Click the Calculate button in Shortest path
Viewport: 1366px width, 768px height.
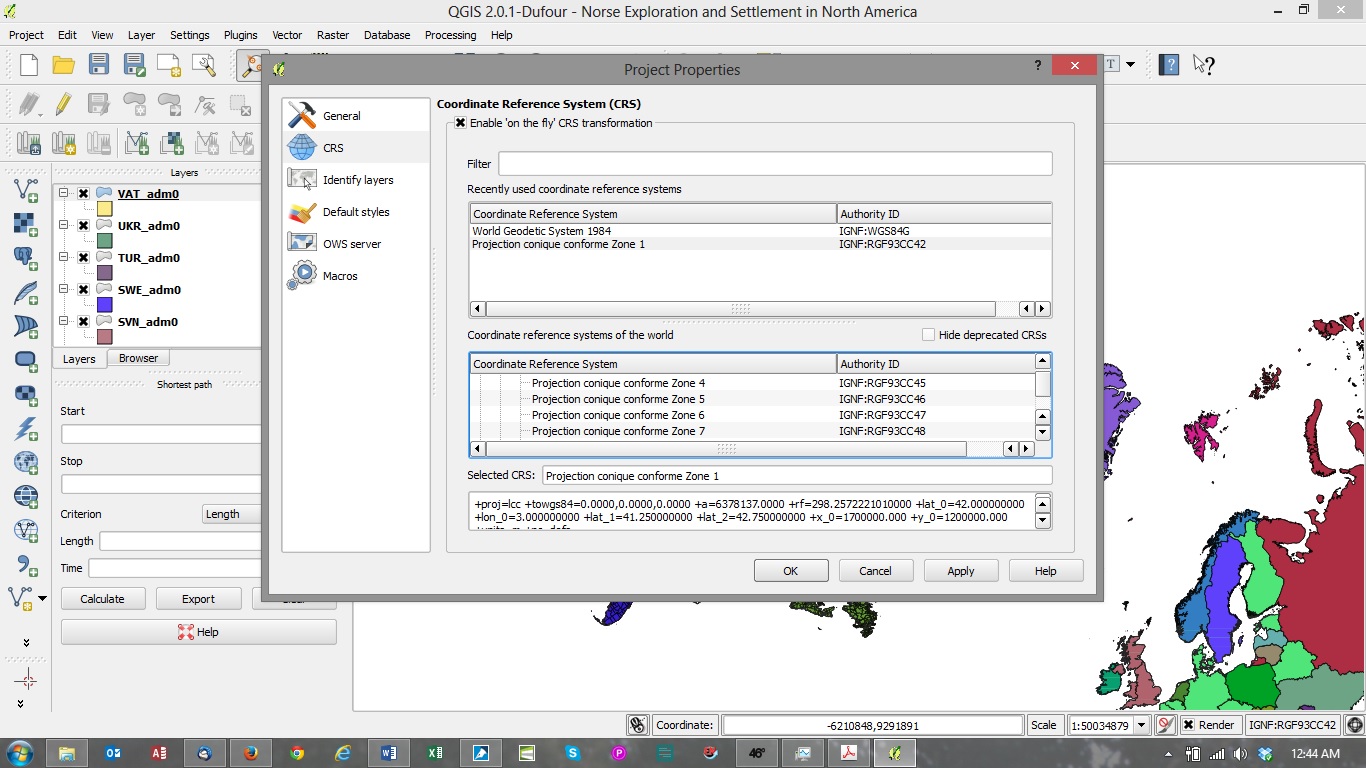click(103, 599)
